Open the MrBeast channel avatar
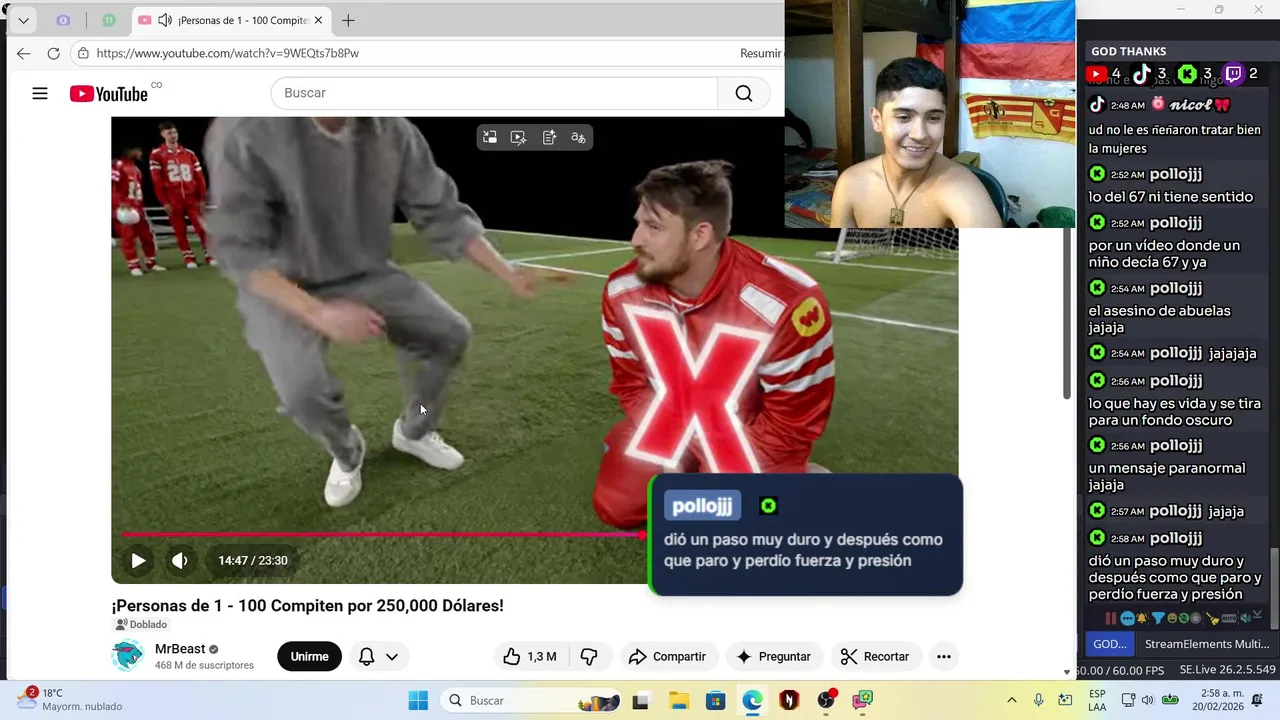 [127, 656]
